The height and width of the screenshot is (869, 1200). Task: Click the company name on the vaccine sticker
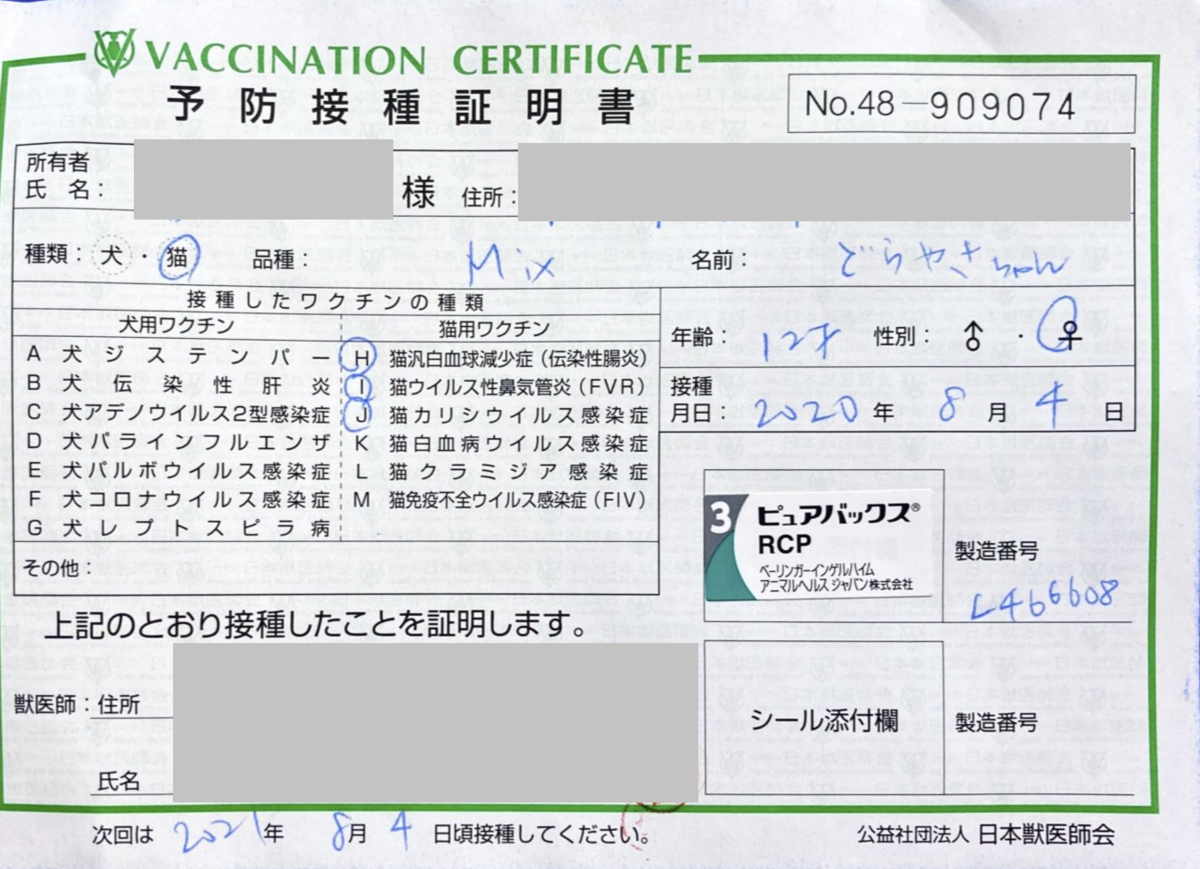click(836, 575)
